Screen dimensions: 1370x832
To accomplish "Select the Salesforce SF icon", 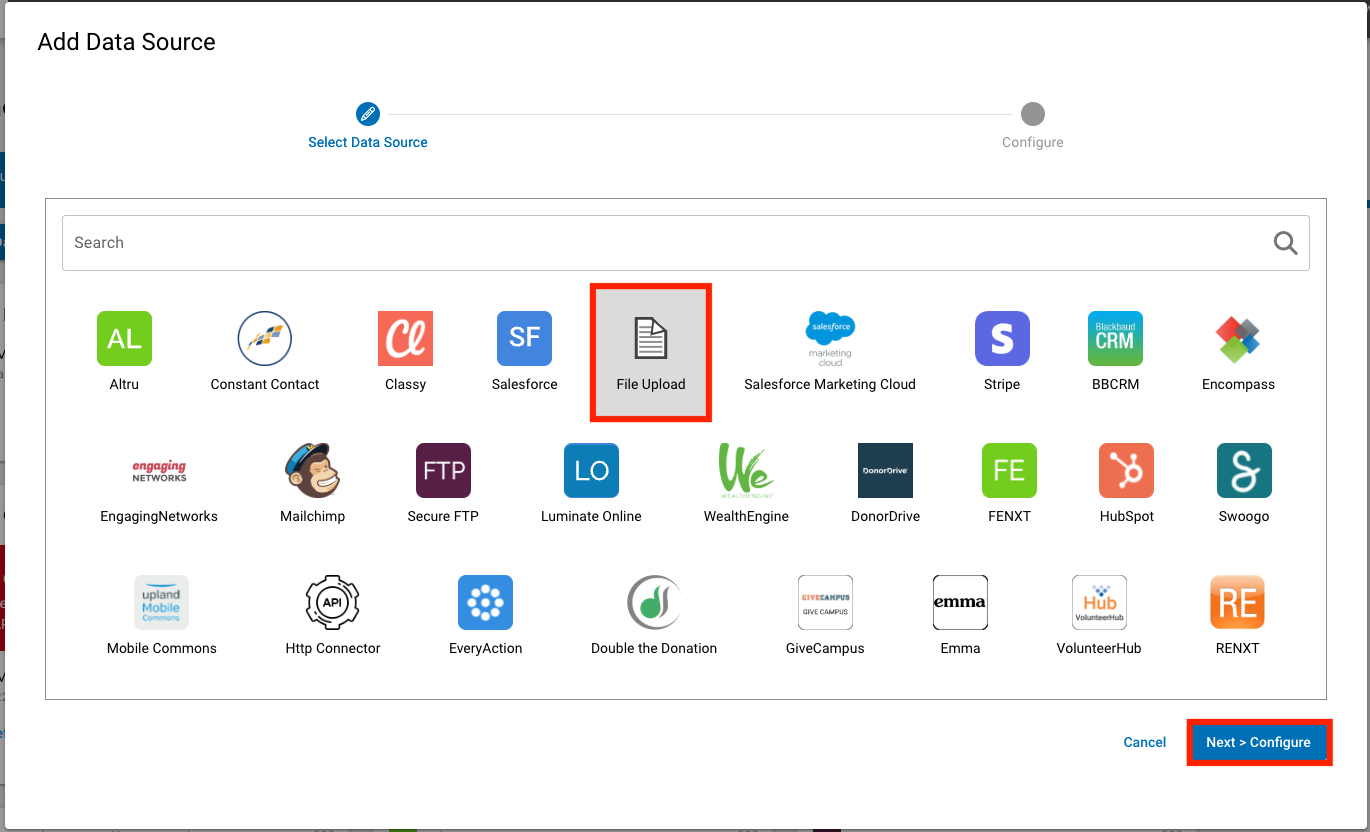I will [x=524, y=338].
